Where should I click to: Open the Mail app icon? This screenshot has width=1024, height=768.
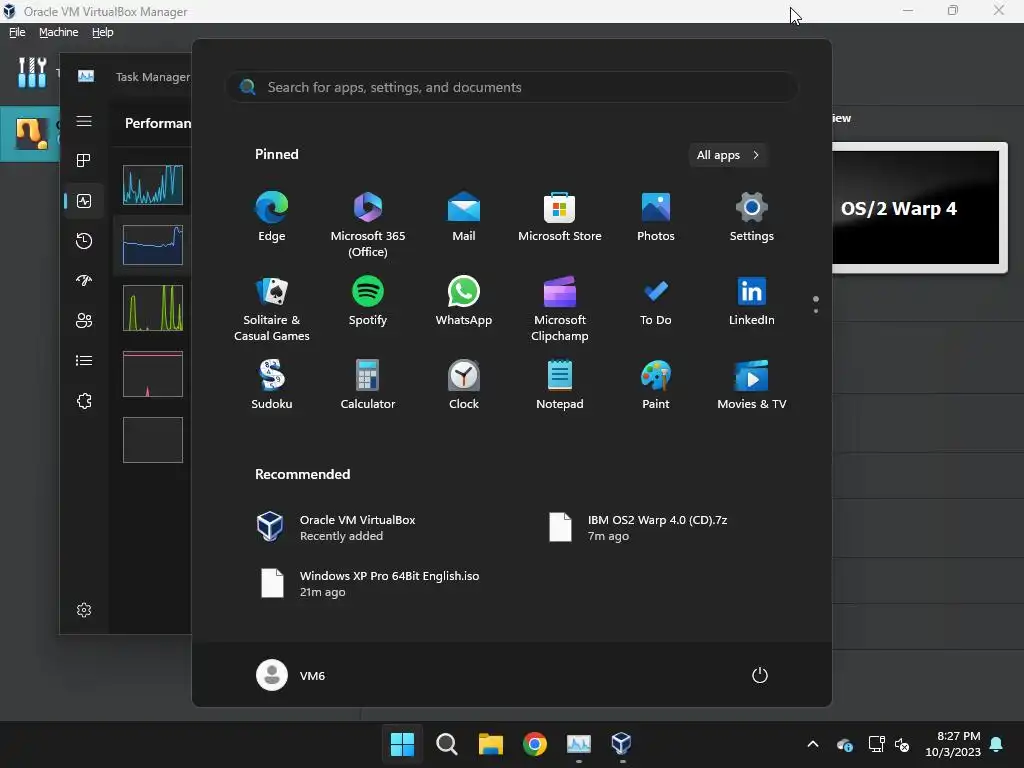[464, 217]
